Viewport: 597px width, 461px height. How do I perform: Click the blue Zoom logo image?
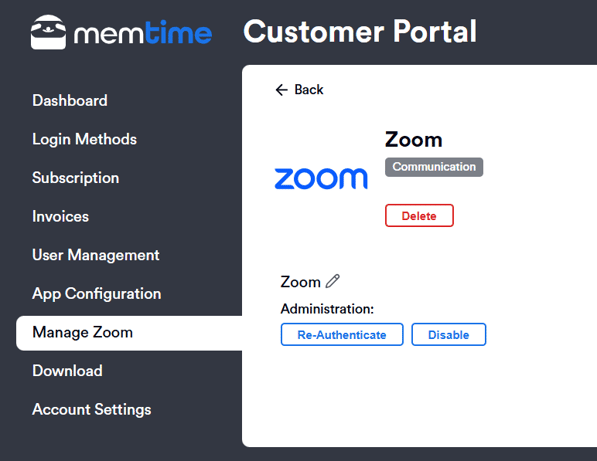coord(321,178)
